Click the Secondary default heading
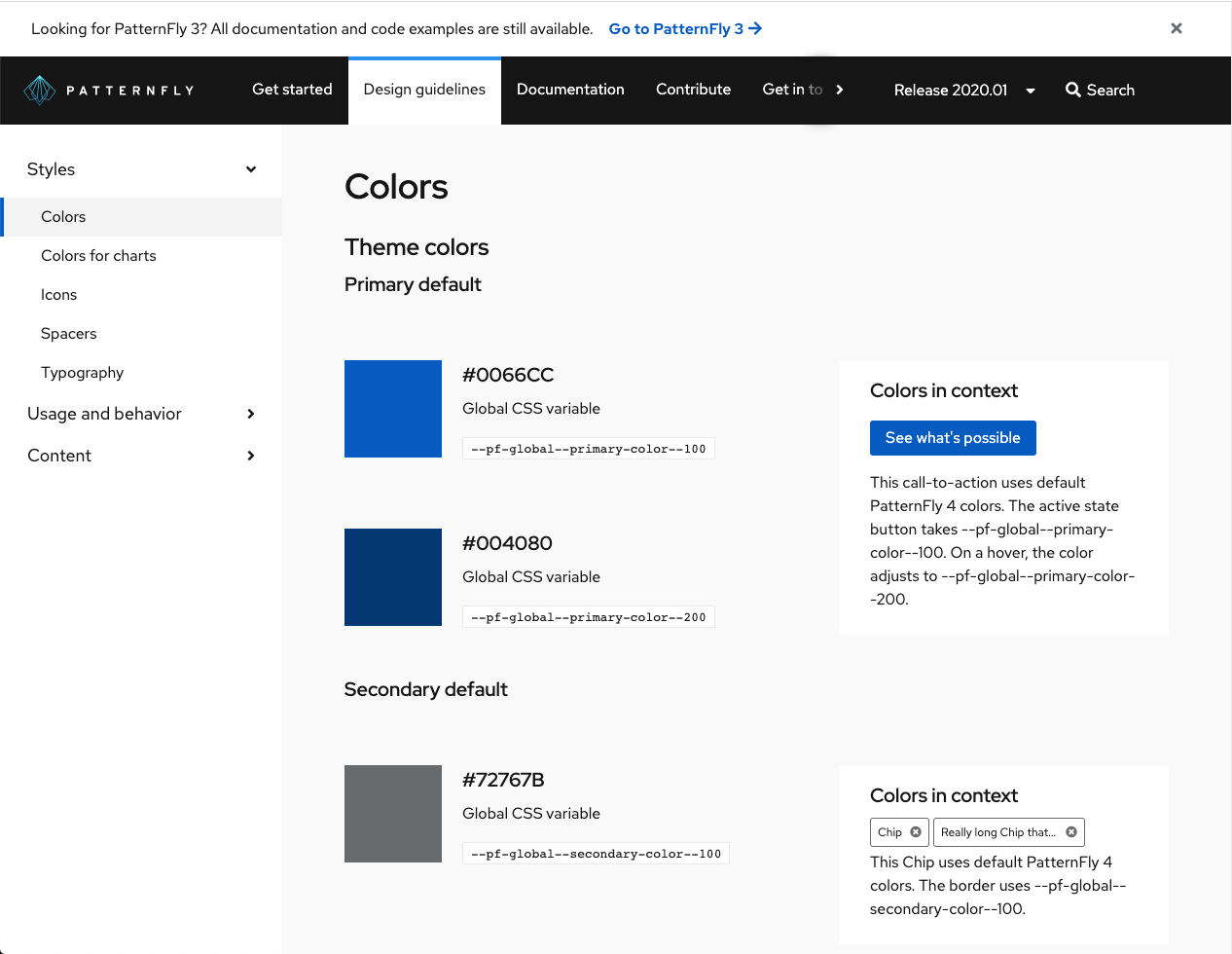 [426, 689]
